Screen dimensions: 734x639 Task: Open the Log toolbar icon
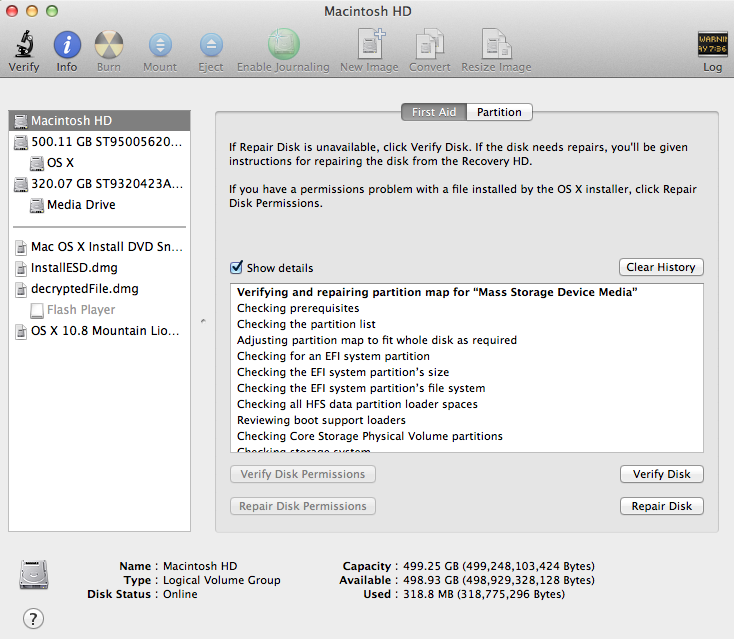click(712, 44)
